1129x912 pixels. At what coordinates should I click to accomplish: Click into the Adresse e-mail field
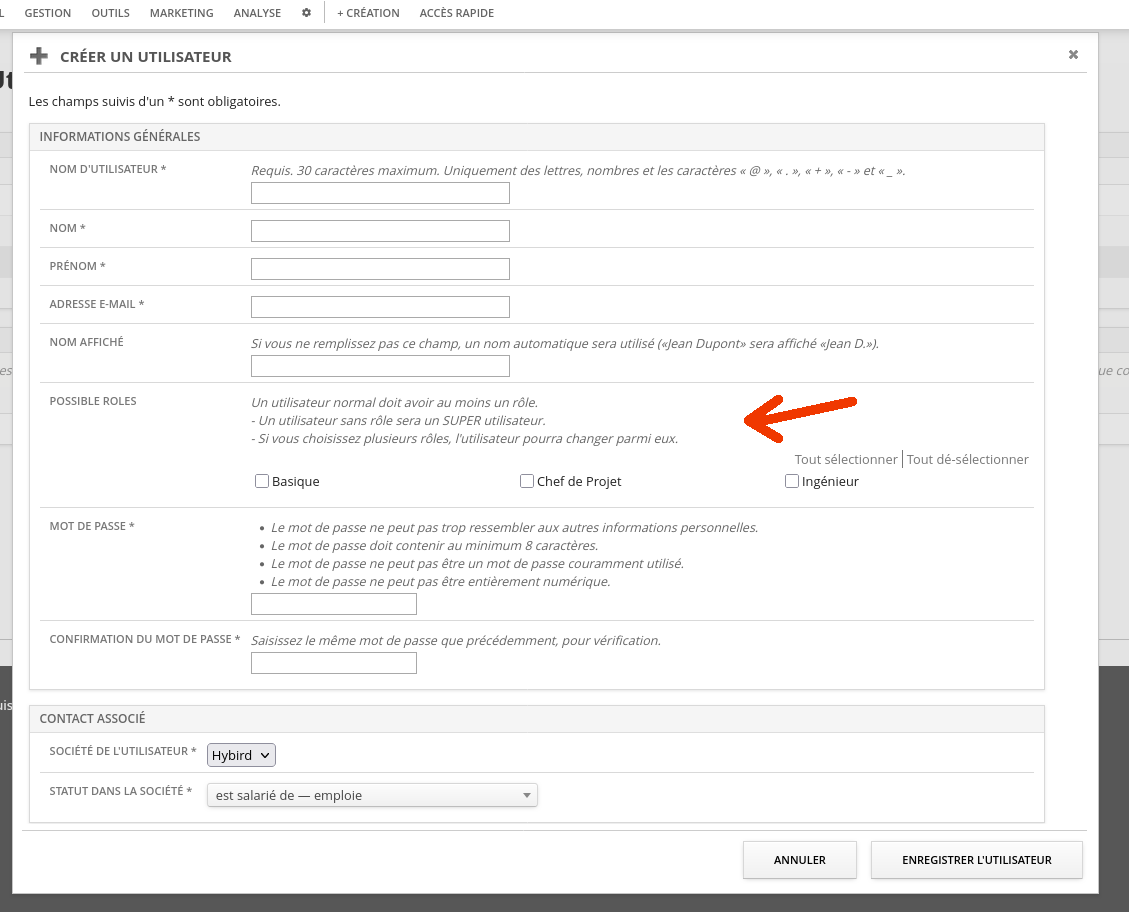[x=380, y=307]
